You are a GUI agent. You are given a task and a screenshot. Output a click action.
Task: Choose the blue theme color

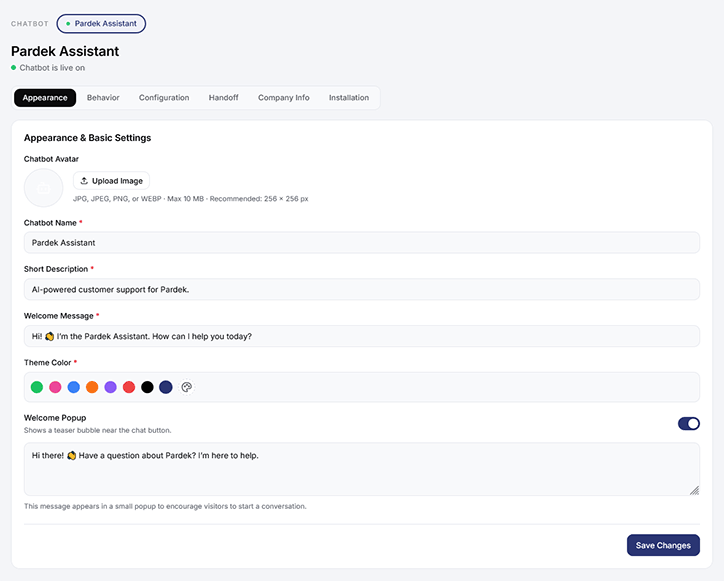pos(74,387)
